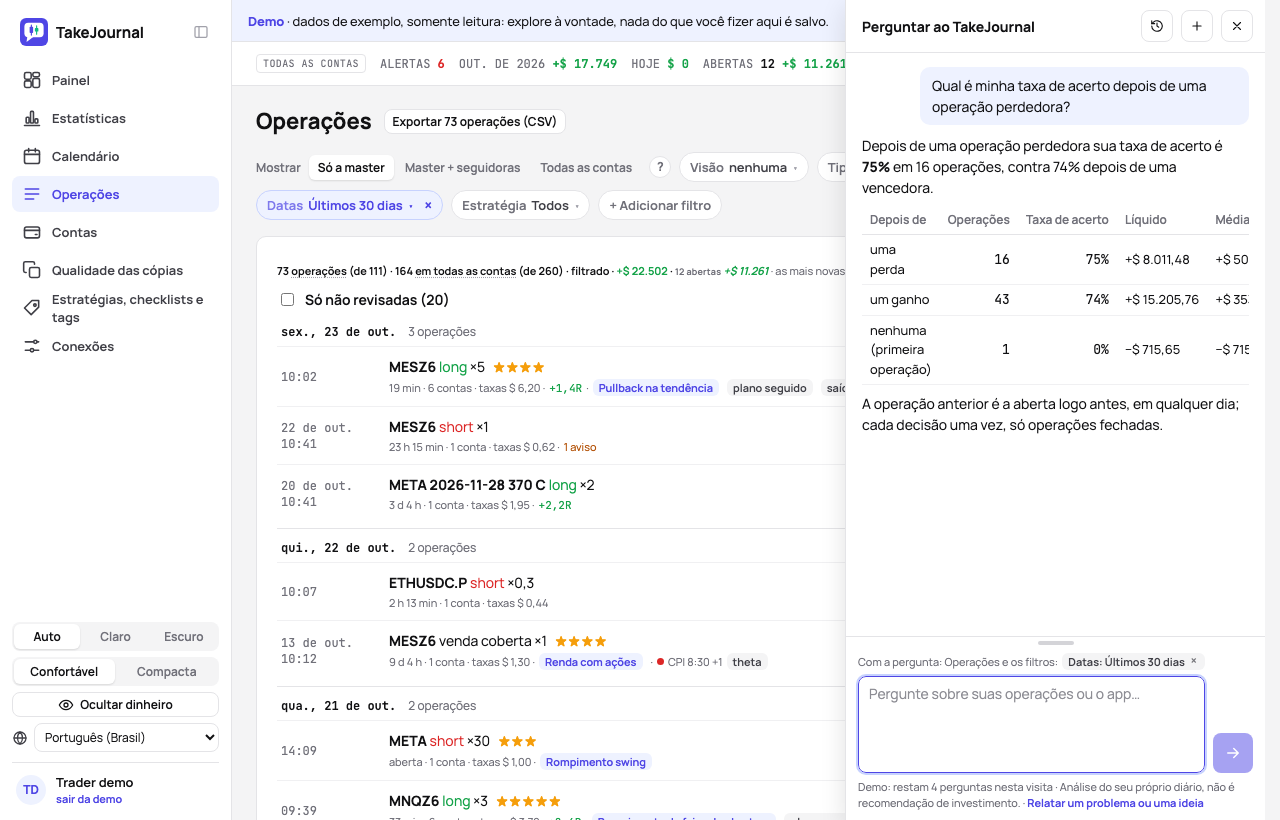Open Estatísticas chart icon

[x=32, y=118]
